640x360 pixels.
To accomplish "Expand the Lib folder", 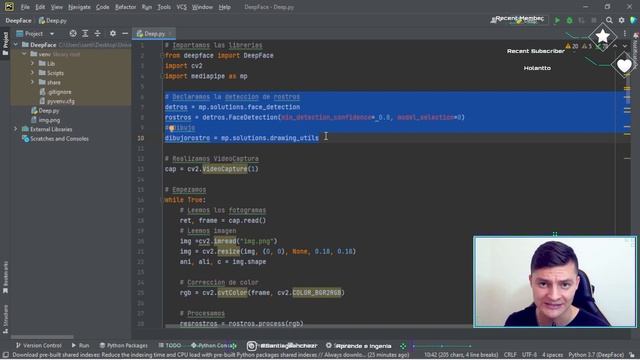I will point(33,63).
